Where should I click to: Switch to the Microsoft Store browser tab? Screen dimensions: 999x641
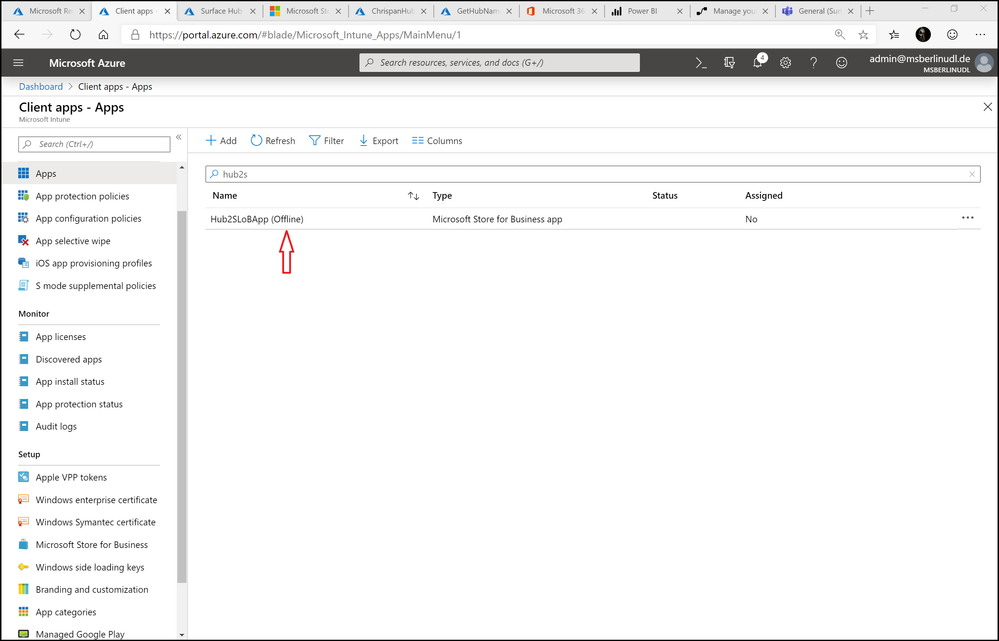(x=306, y=11)
